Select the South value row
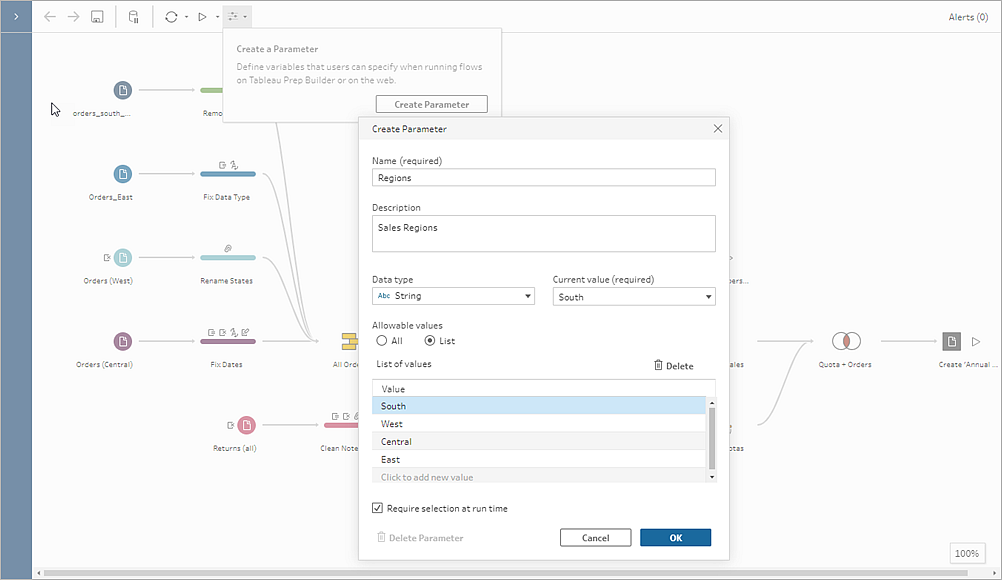Viewport: 1002px width, 580px height. [x=539, y=406]
